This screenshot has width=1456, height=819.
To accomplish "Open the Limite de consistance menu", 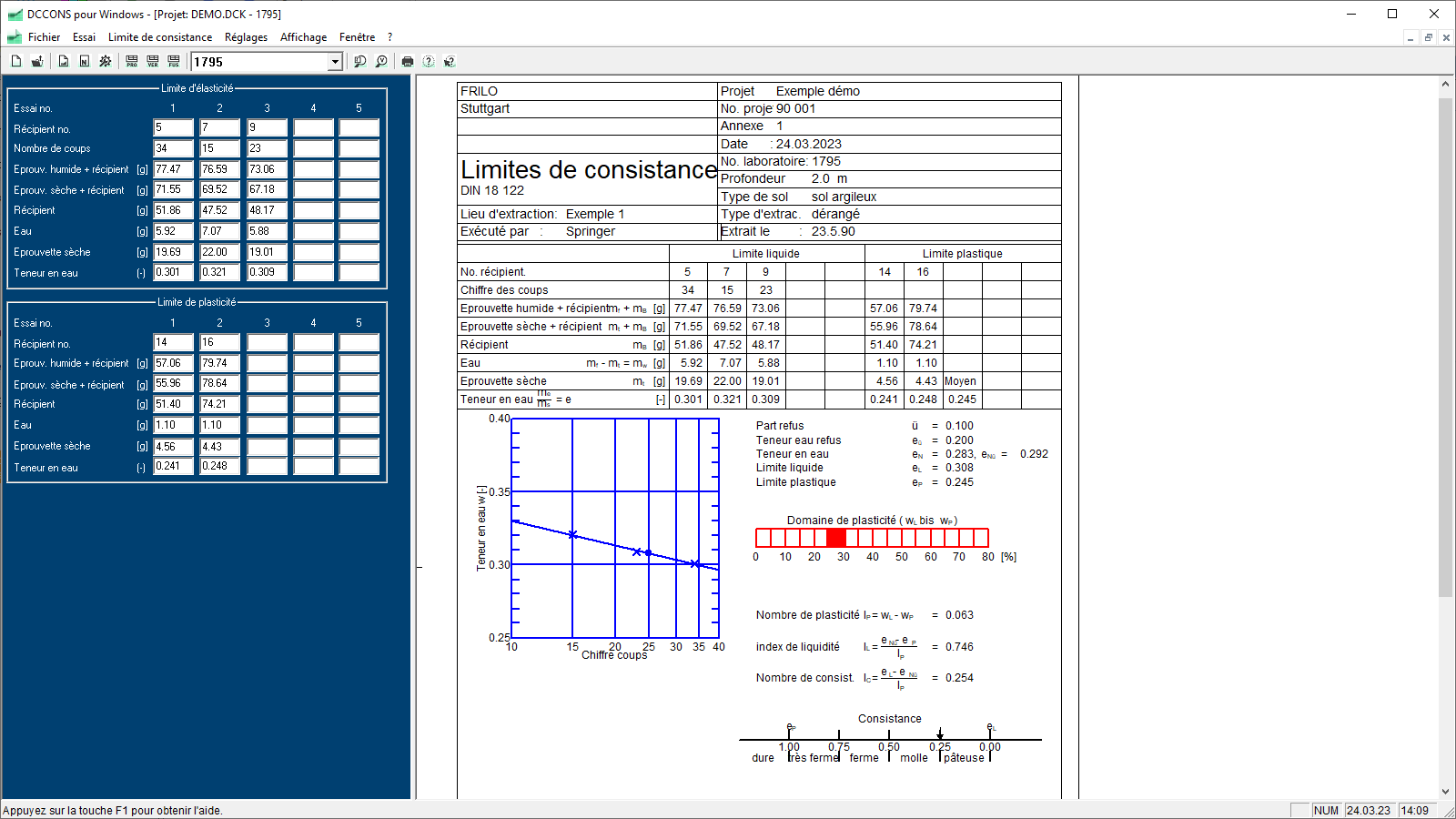I will [160, 37].
